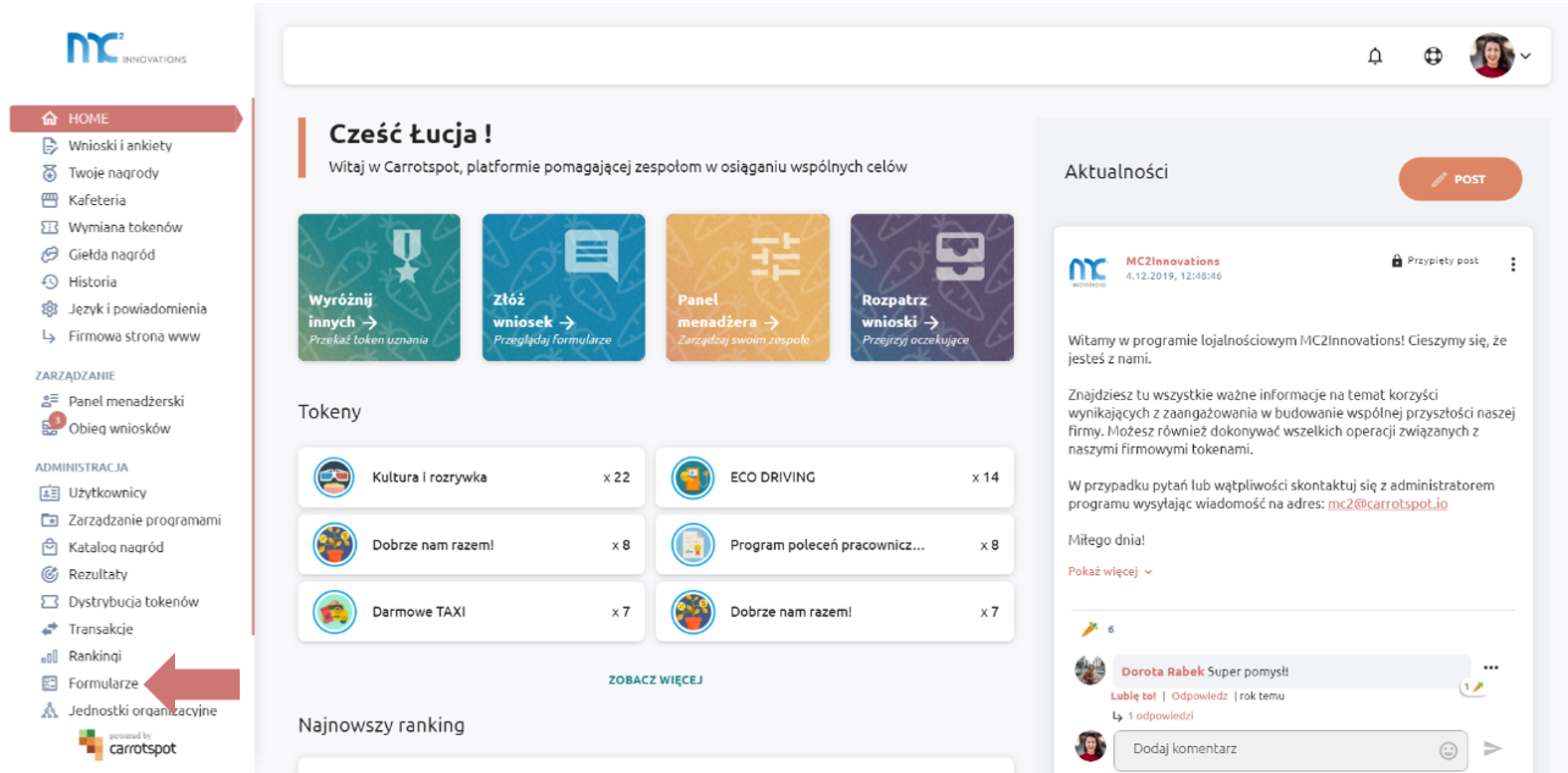Image resolution: width=1568 pixels, height=773 pixels.
Task: Click the Zarządzanie programami icon
Action: (x=50, y=519)
